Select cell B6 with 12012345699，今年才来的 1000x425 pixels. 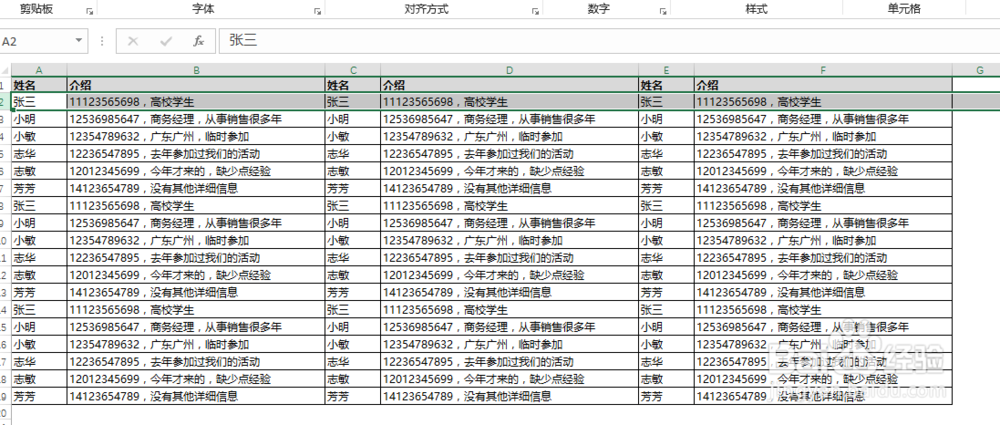[x=196, y=171]
